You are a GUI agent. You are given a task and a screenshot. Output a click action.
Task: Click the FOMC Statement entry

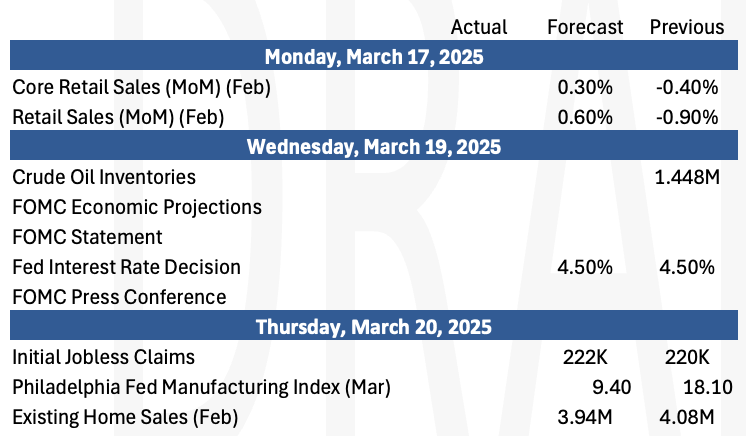pyautogui.click(x=87, y=237)
